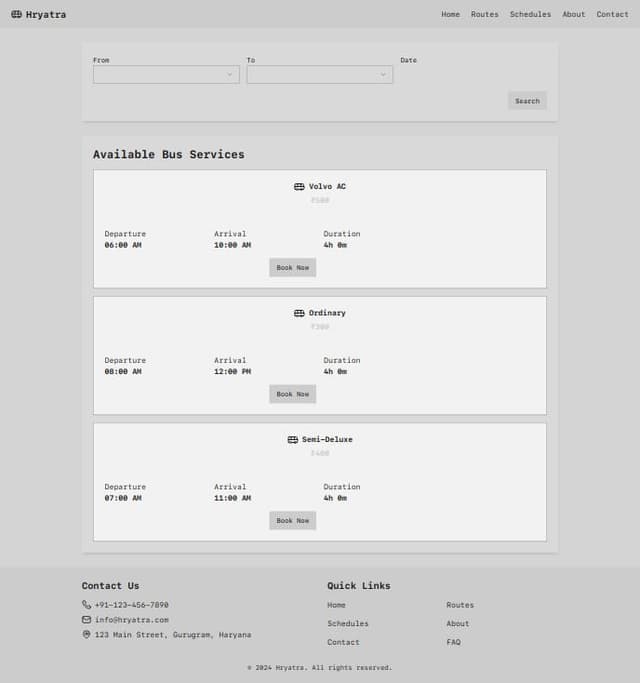Book the Ordinary bus service

pyautogui.click(x=292, y=394)
